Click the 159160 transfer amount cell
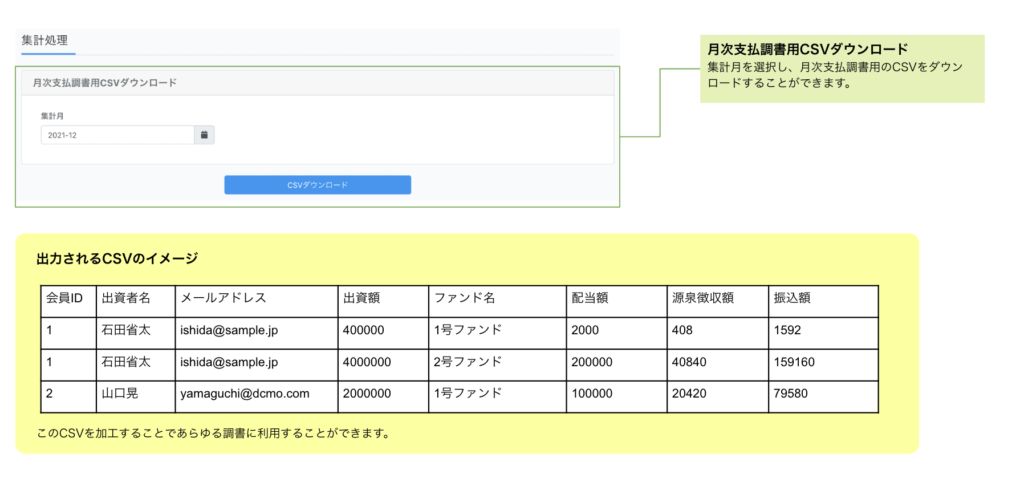1024x478 pixels. [794, 362]
